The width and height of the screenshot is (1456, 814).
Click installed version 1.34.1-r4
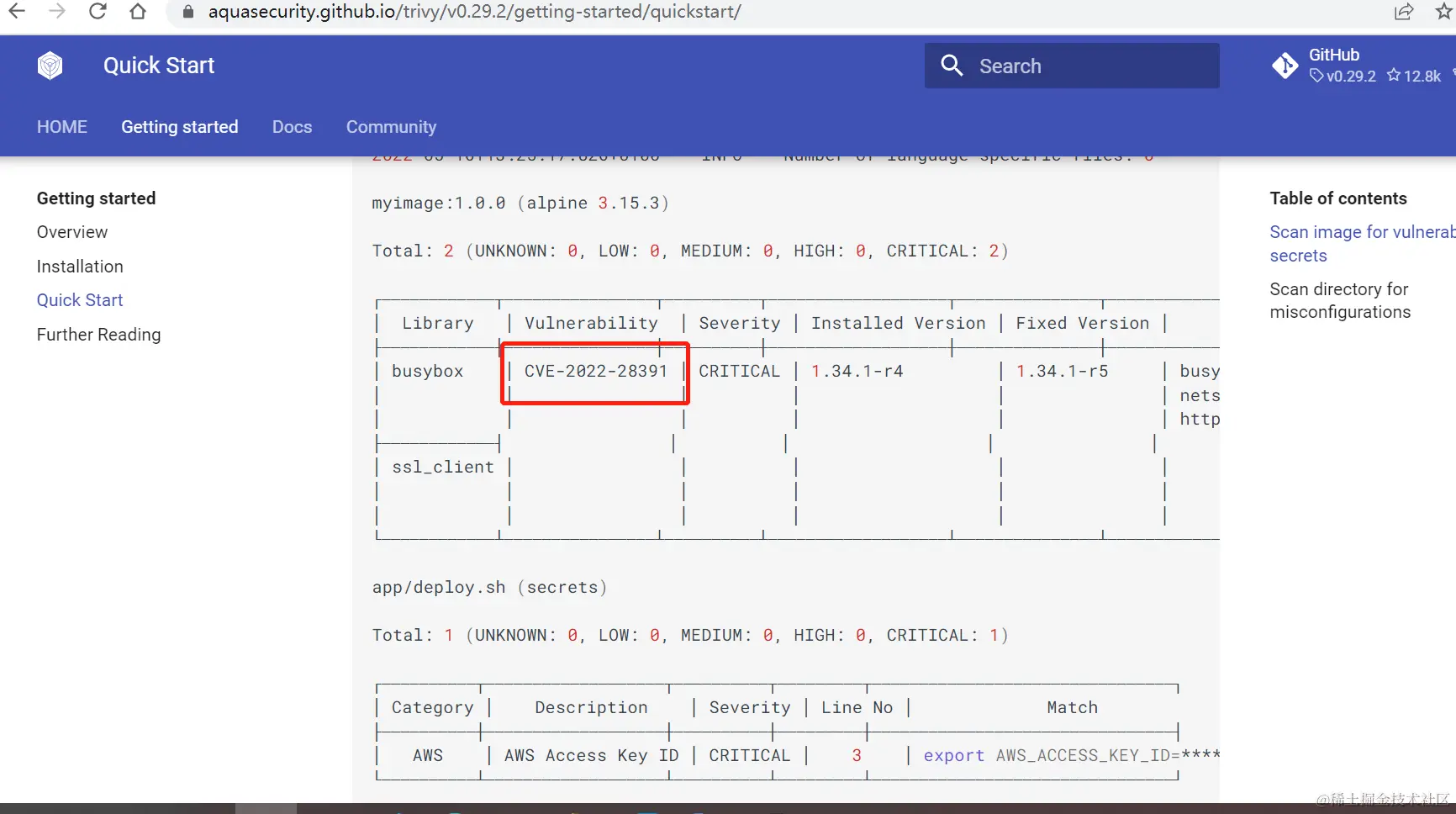point(857,371)
